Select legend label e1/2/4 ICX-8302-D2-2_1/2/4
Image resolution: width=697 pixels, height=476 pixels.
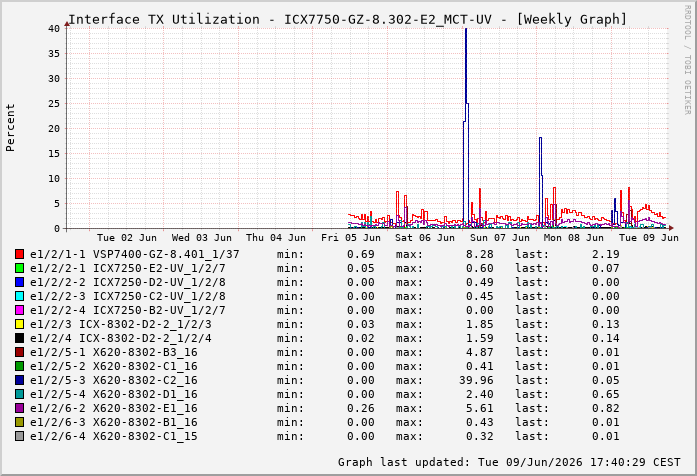tap(121, 338)
